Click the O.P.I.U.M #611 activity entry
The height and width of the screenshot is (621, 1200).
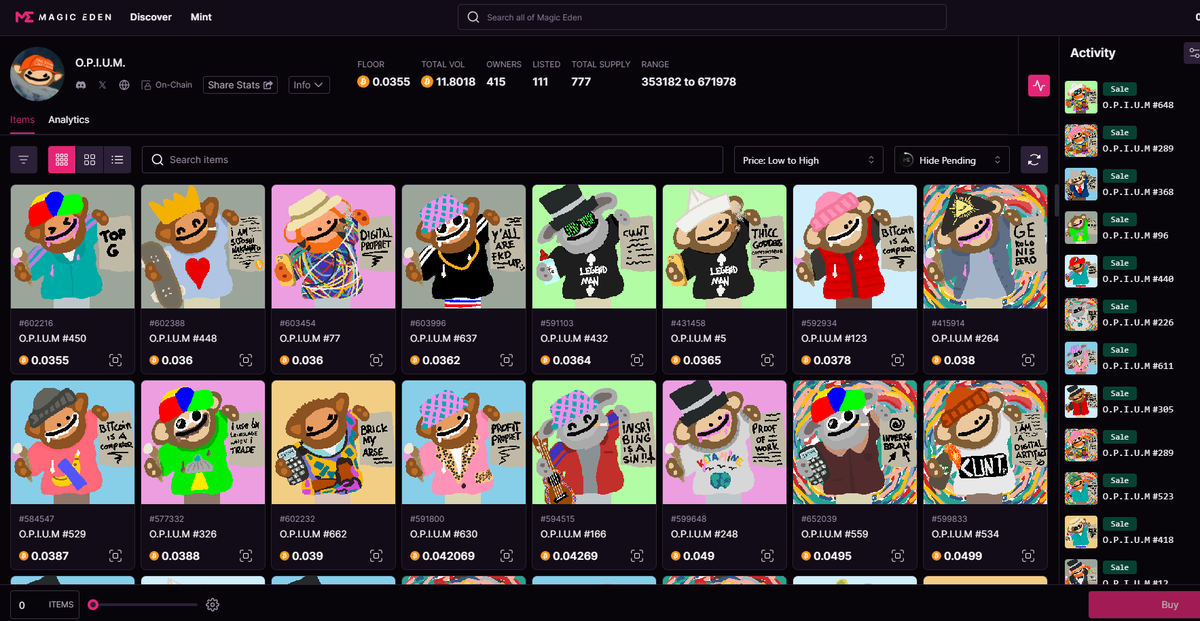point(1130,358)
